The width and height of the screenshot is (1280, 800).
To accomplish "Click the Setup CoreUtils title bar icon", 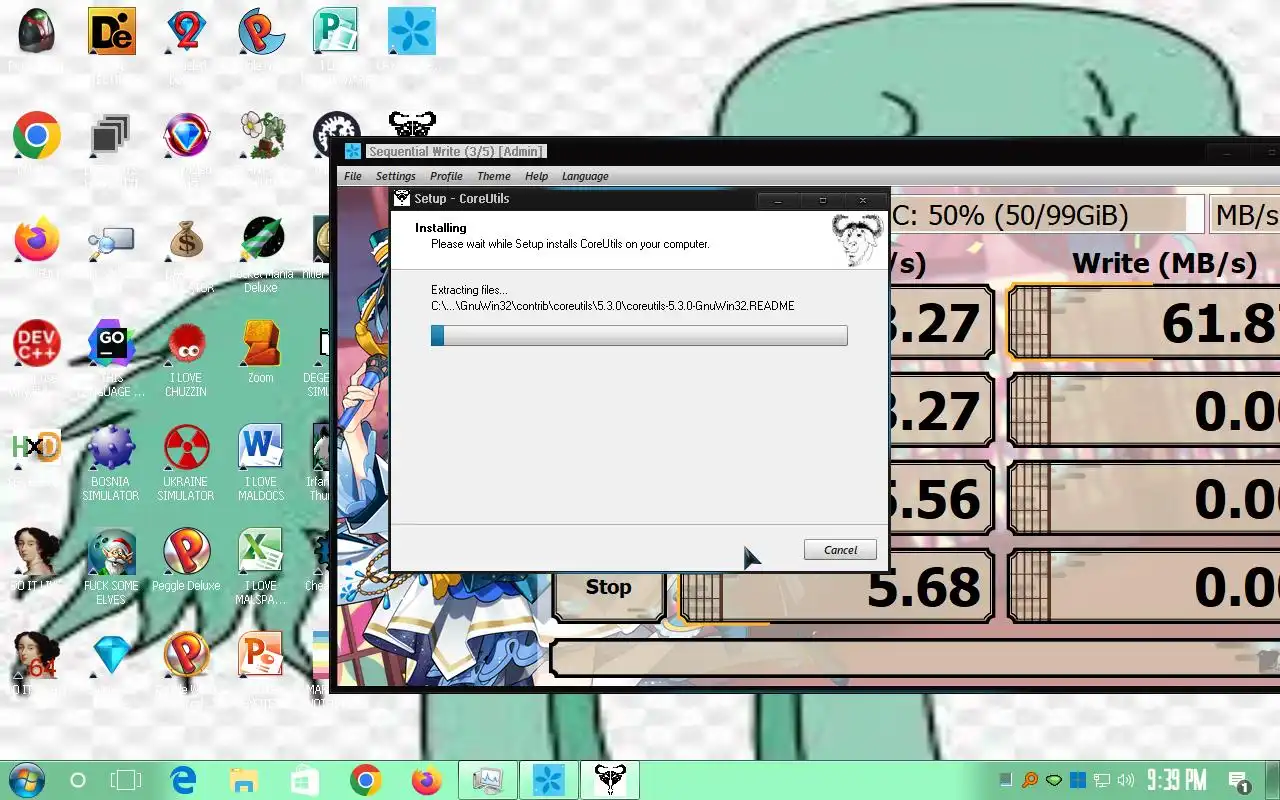I will click(402, 198).
